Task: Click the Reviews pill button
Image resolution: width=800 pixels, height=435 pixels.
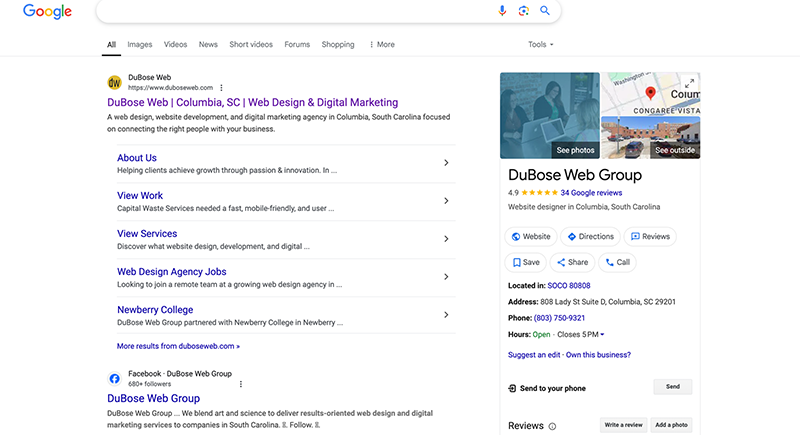Action: (650, 237)
